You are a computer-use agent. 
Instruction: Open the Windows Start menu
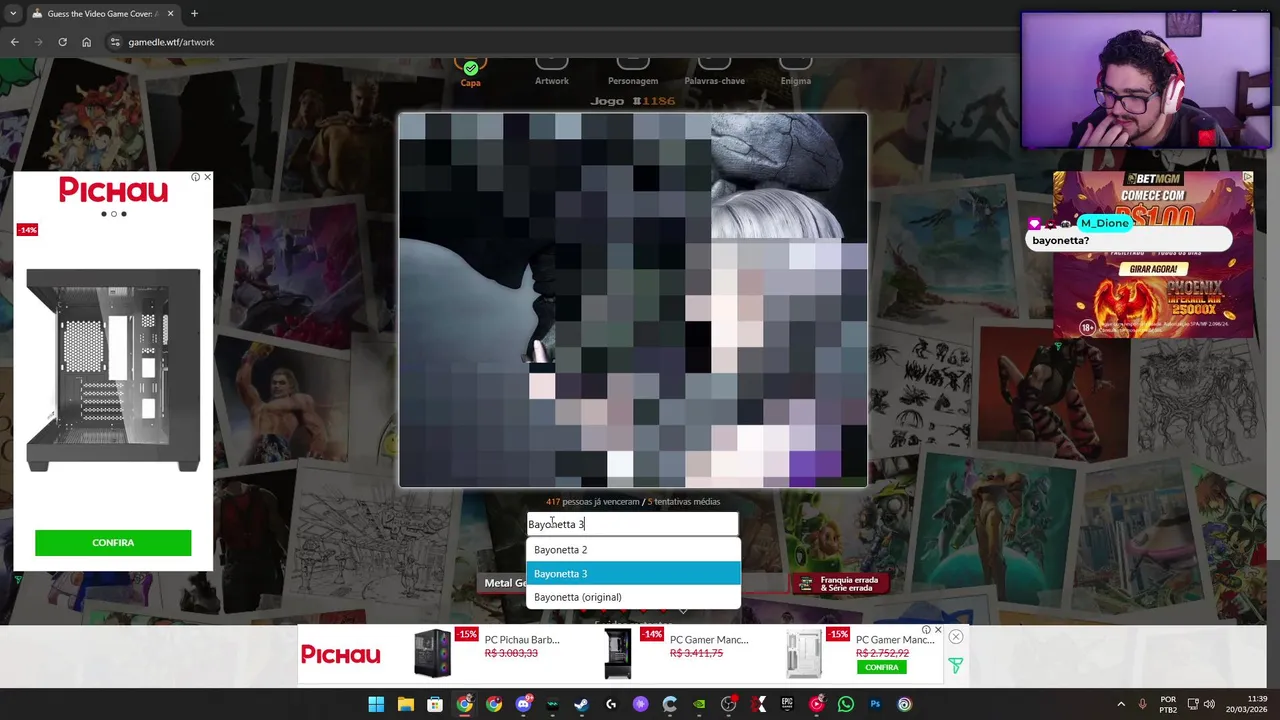pyautogui.click(x=376, y=704)
